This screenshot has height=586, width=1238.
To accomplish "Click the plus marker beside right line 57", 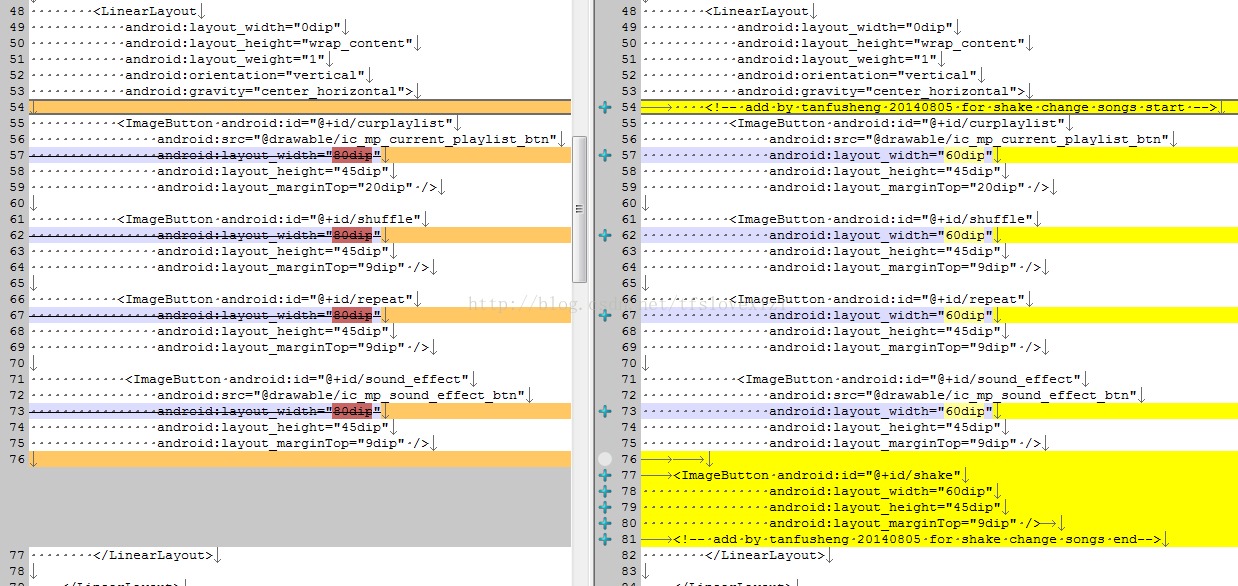I will tap(604, 155).
